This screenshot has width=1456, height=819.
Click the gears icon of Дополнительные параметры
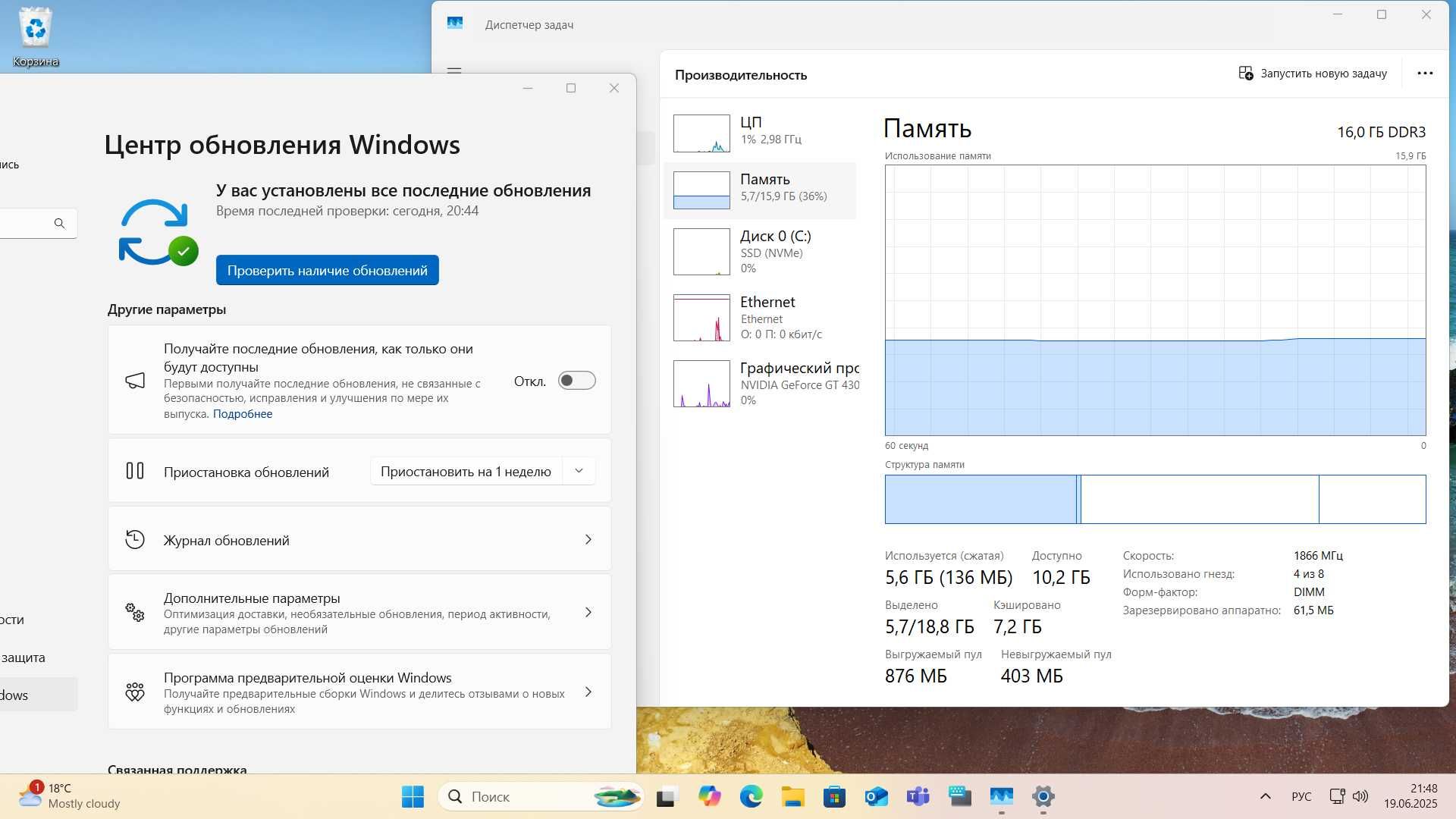tap(135, 612)
